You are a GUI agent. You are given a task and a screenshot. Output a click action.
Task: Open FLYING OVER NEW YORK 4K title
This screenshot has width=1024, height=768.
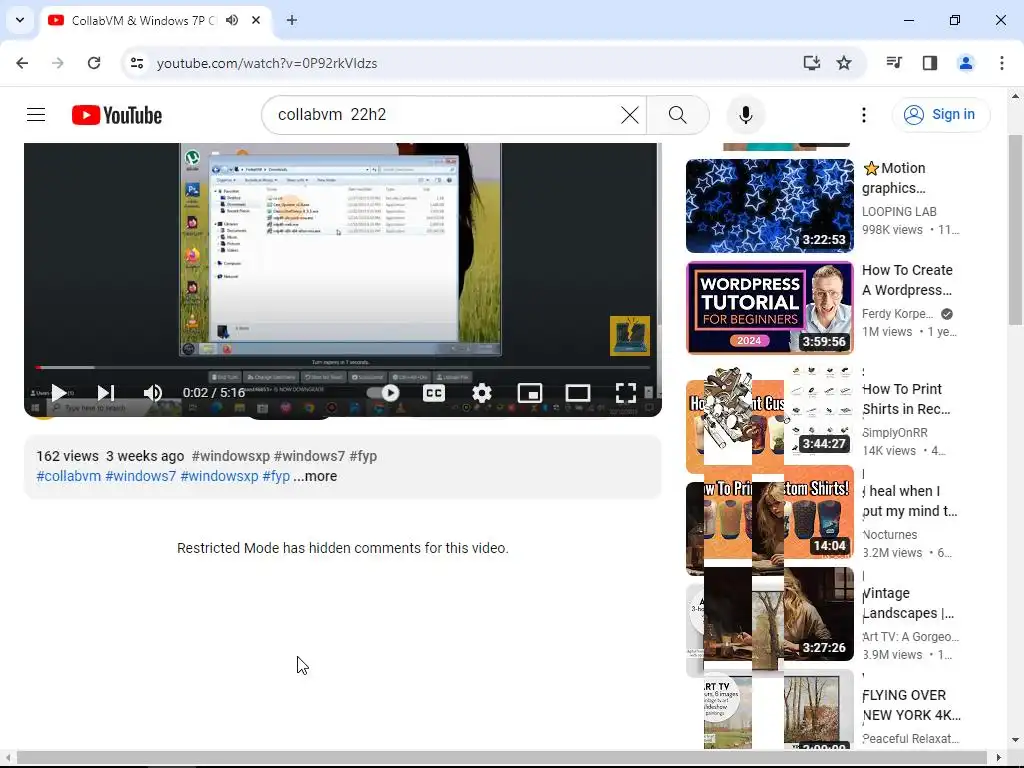point(911,705)
